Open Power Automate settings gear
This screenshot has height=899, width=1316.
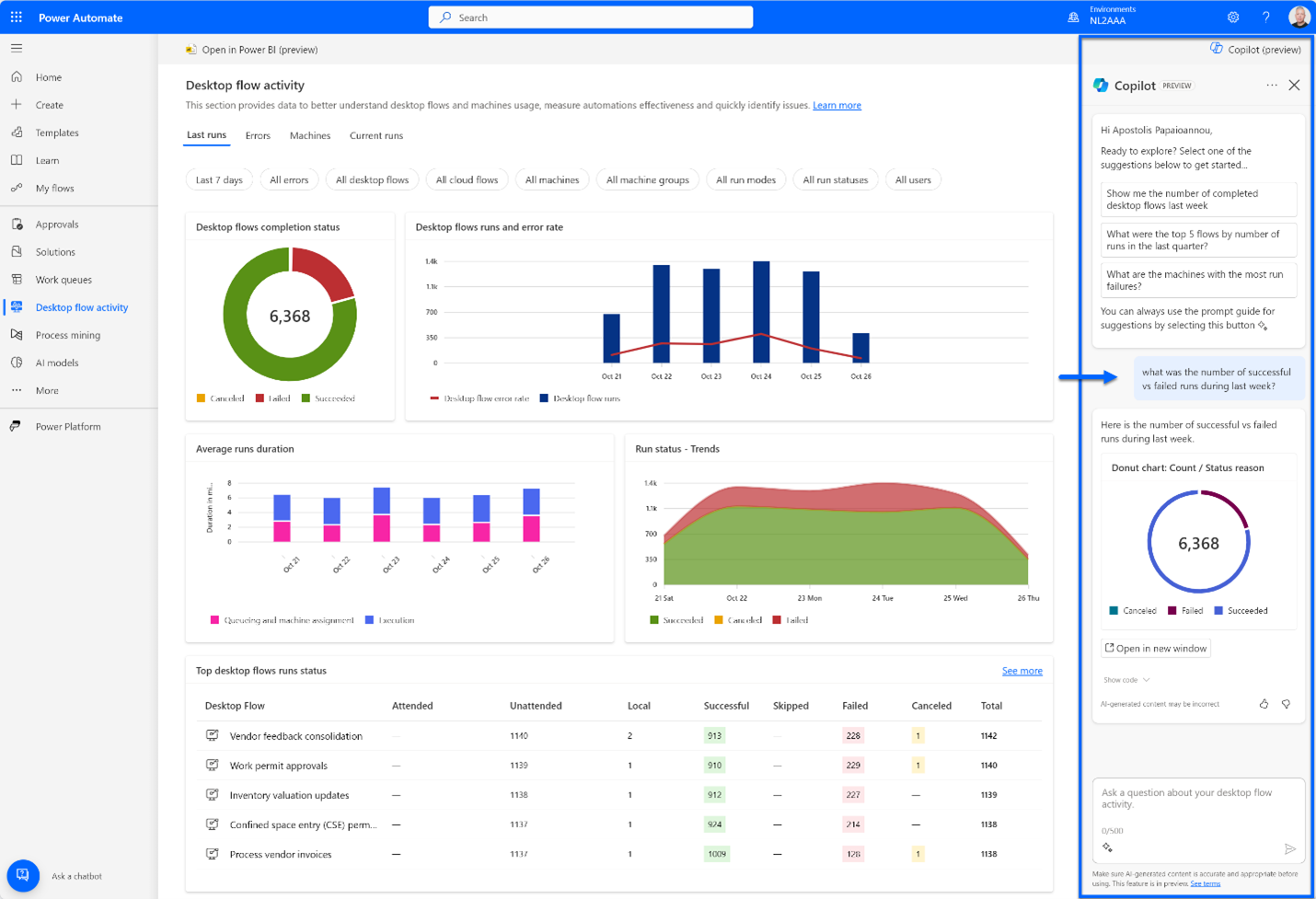pos(1233,17)
